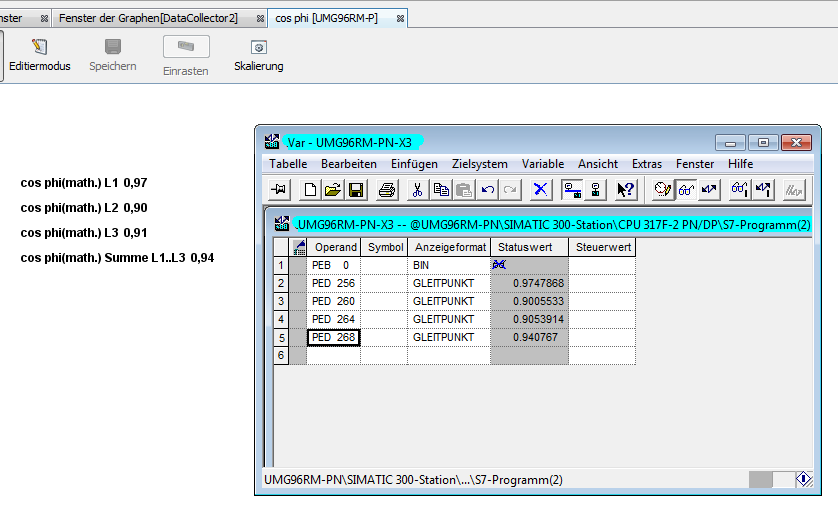
Task: Click the undo arrow icon
Action: click(x=488, y=189)
